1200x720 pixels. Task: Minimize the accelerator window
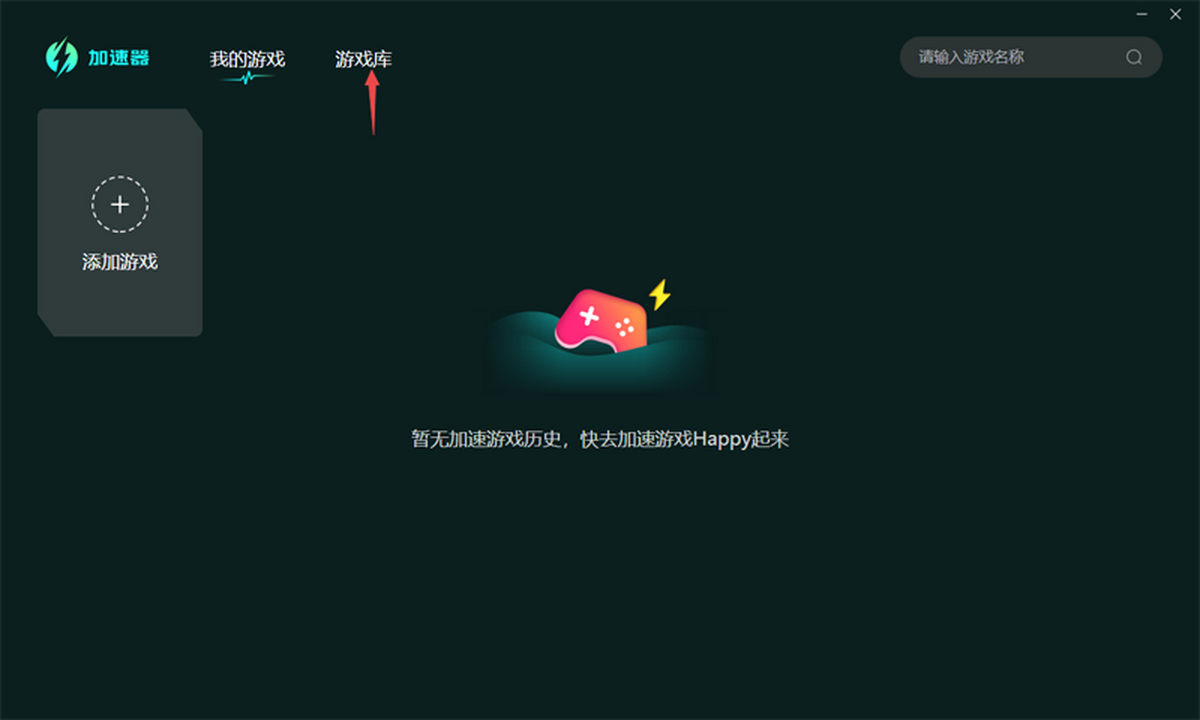(x=1142, y=14)
